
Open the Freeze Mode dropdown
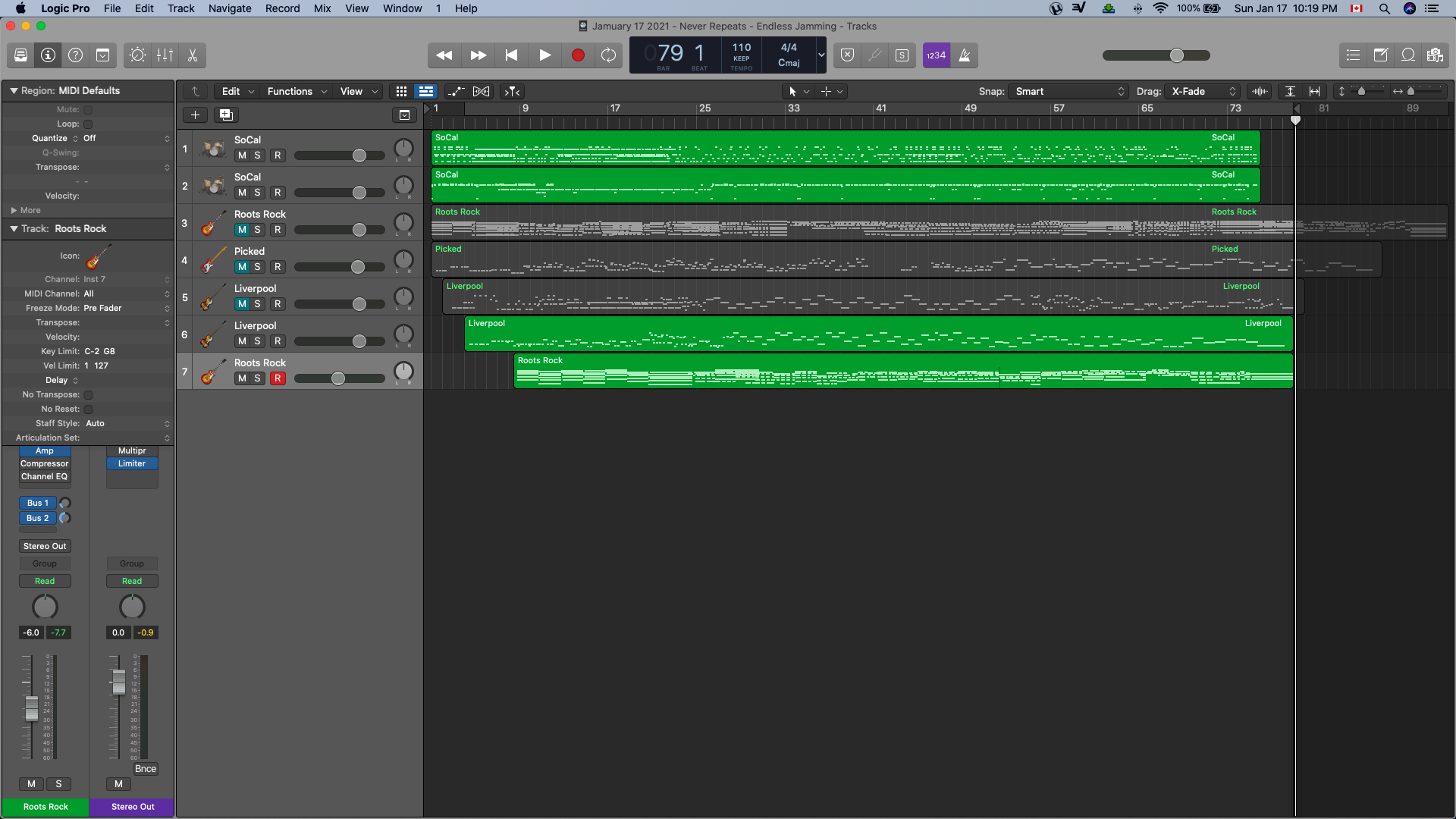(126, 308)
